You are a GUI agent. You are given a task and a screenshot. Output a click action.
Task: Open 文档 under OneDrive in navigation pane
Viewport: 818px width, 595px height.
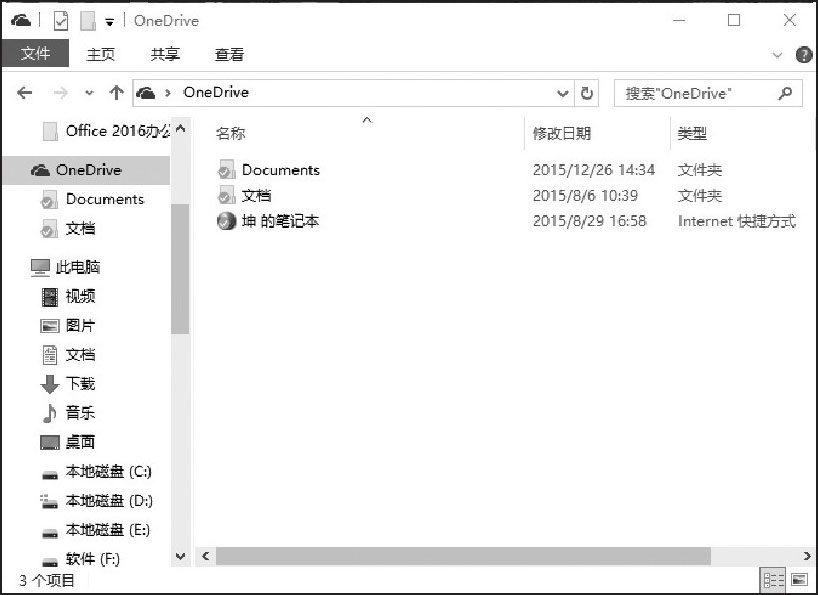(68, 228)
